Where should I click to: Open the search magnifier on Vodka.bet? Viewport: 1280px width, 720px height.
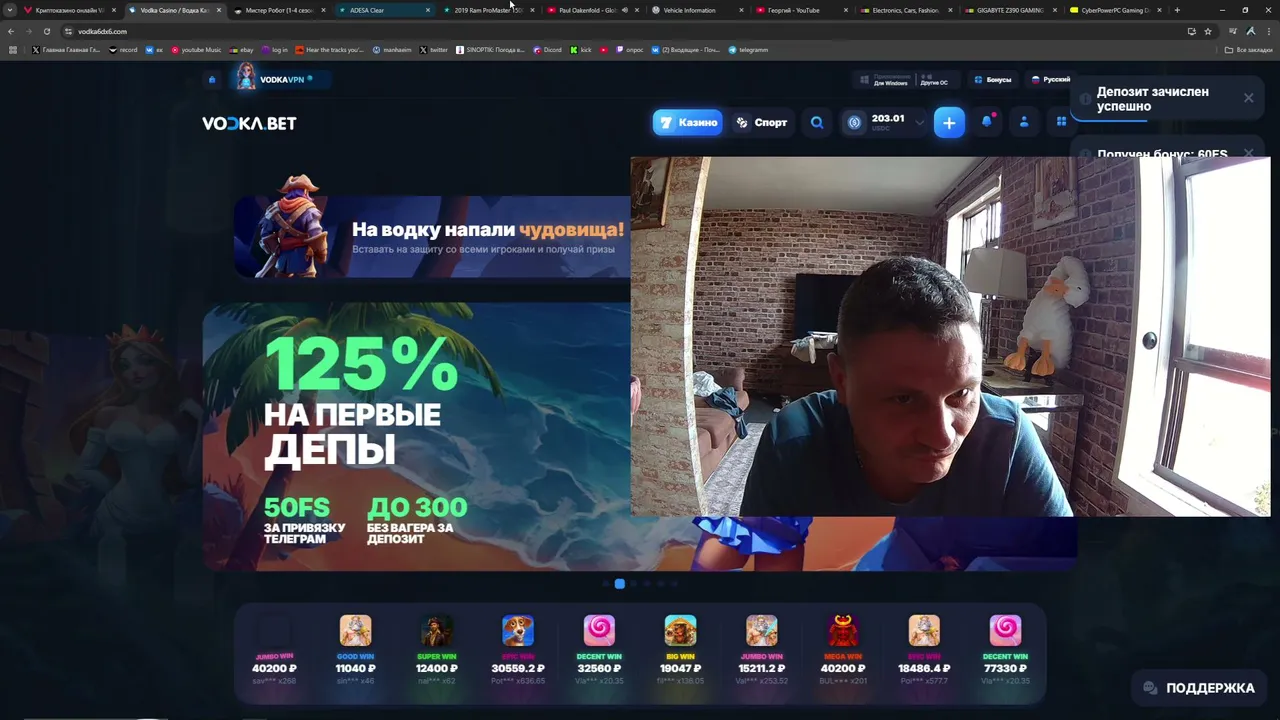point(817,123)
